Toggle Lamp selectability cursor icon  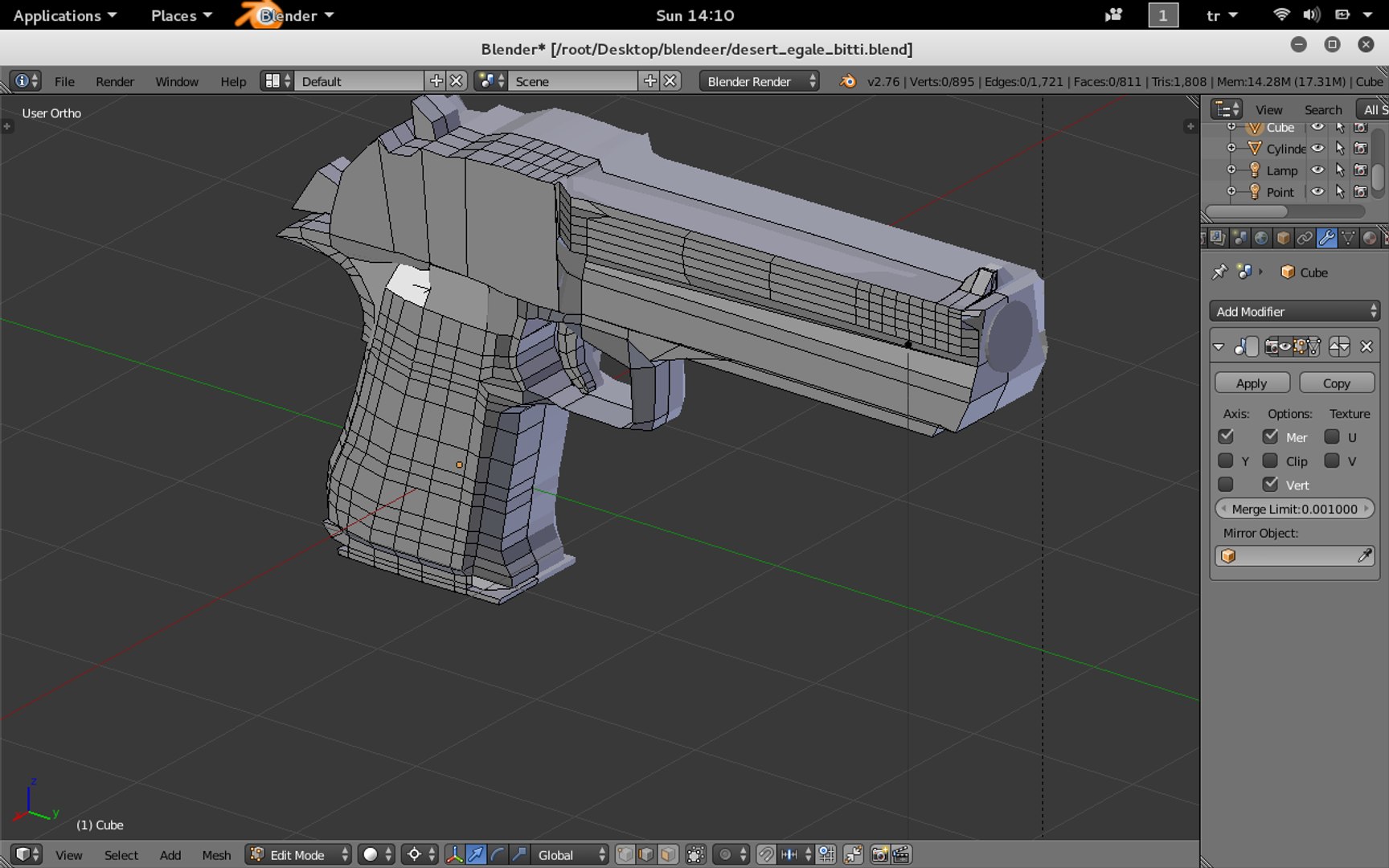tap(1339, 170)
